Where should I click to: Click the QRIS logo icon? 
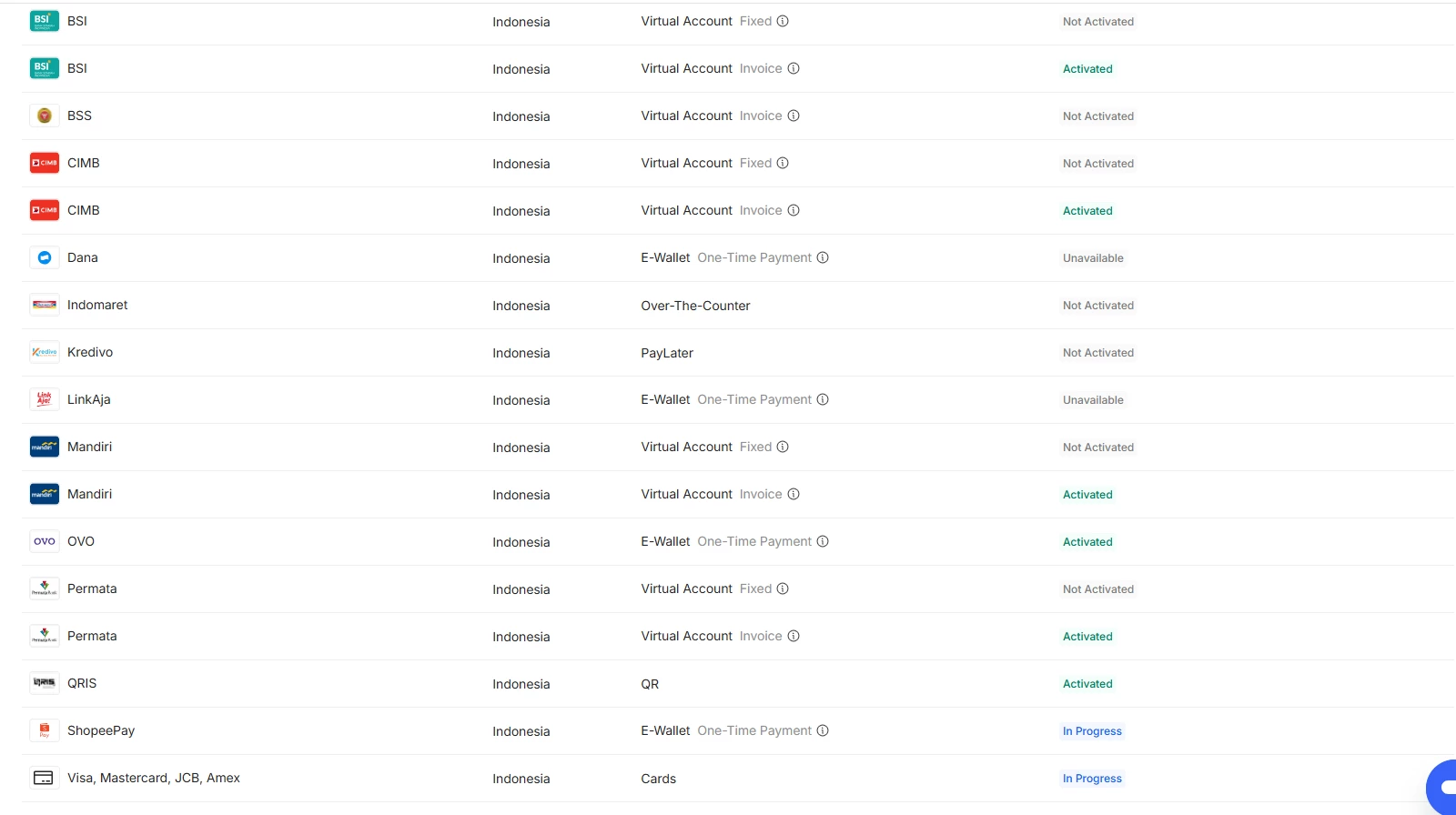pos(44,683)
